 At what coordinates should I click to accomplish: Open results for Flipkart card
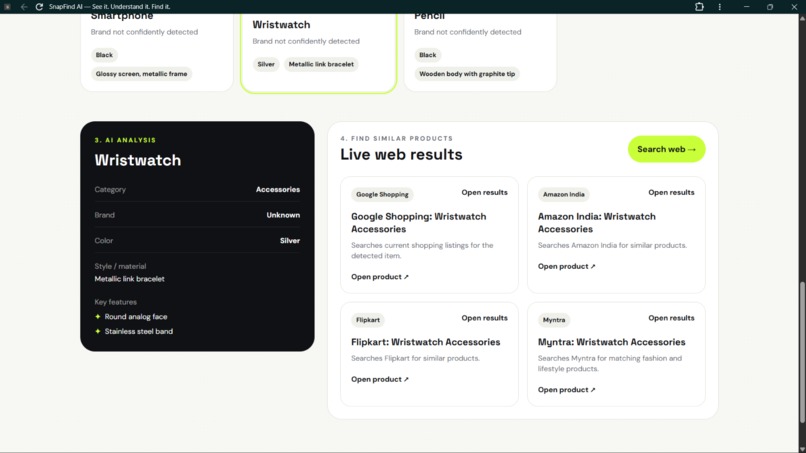click(x=484, y=318)
